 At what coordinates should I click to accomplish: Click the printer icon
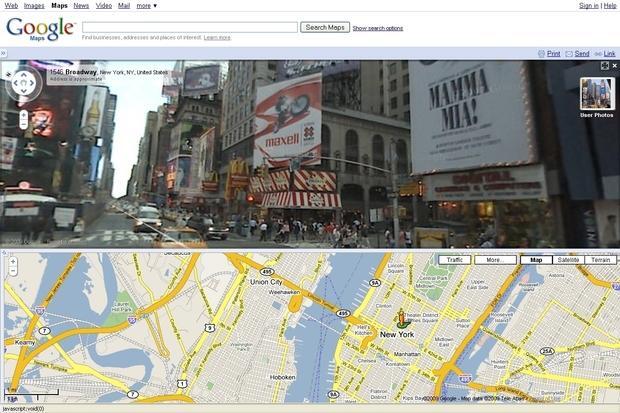point(541,53)
